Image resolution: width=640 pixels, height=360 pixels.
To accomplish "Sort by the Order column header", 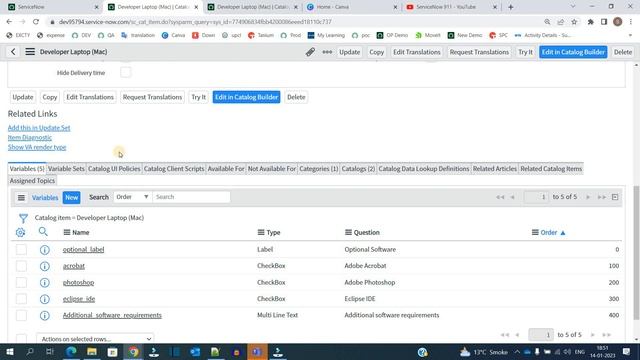I will [x=549, y=233].
